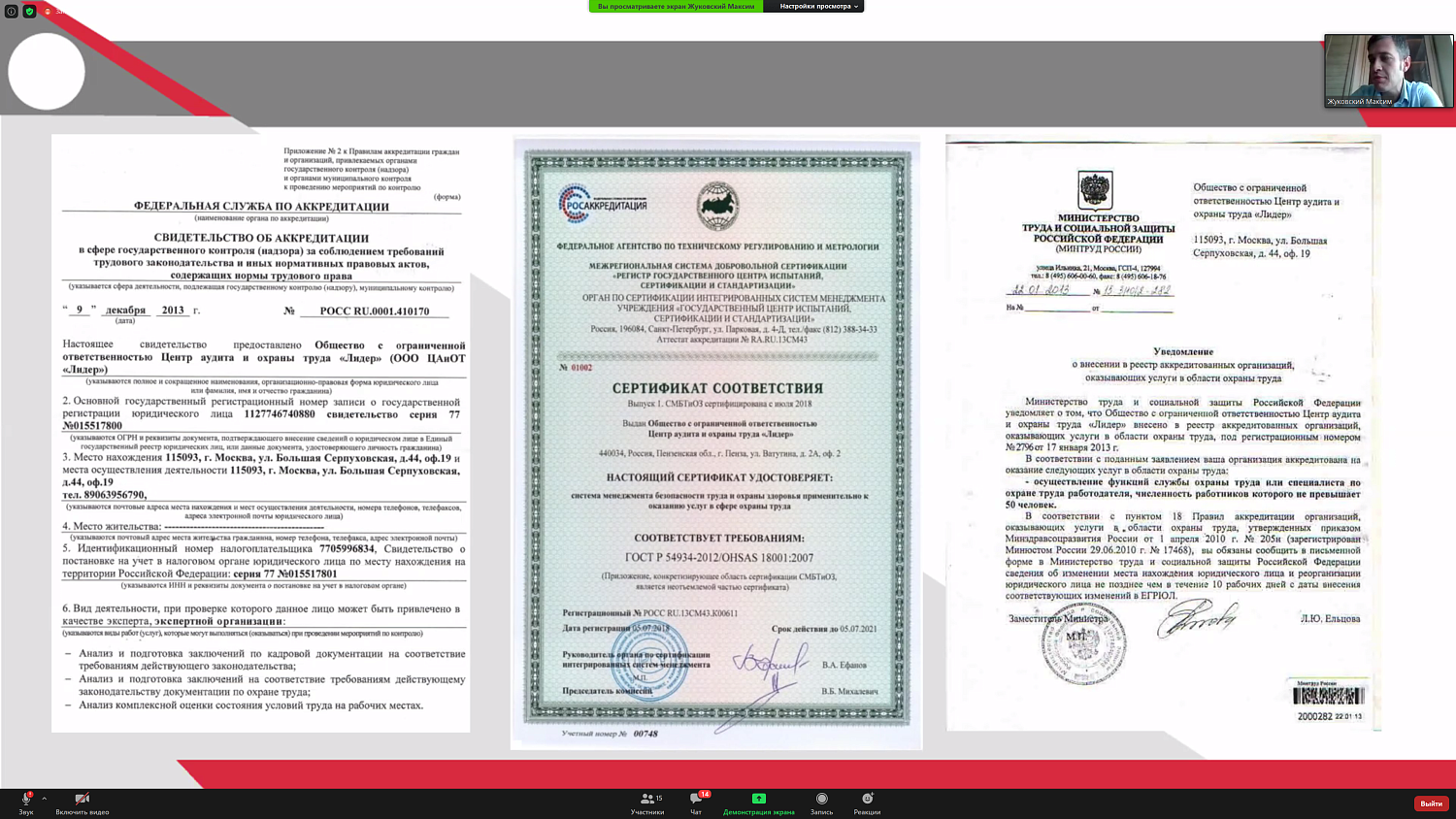The width and height of the screenshot is (1456, 819).
Task: Start recording with Запись button
Action: pos(821,803)
